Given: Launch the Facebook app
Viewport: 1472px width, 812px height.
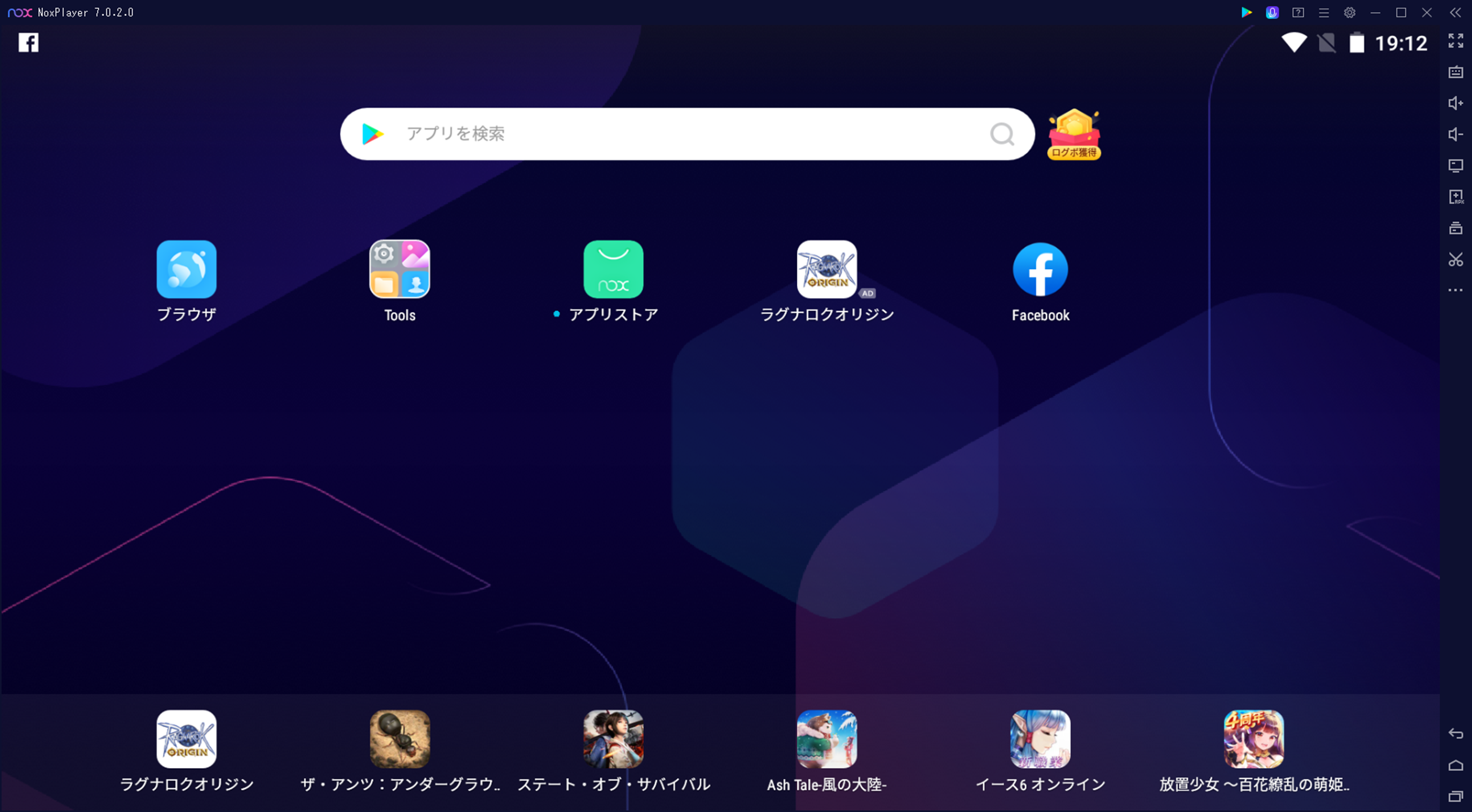Looking at the screenshot, I should click(1040, 269).
